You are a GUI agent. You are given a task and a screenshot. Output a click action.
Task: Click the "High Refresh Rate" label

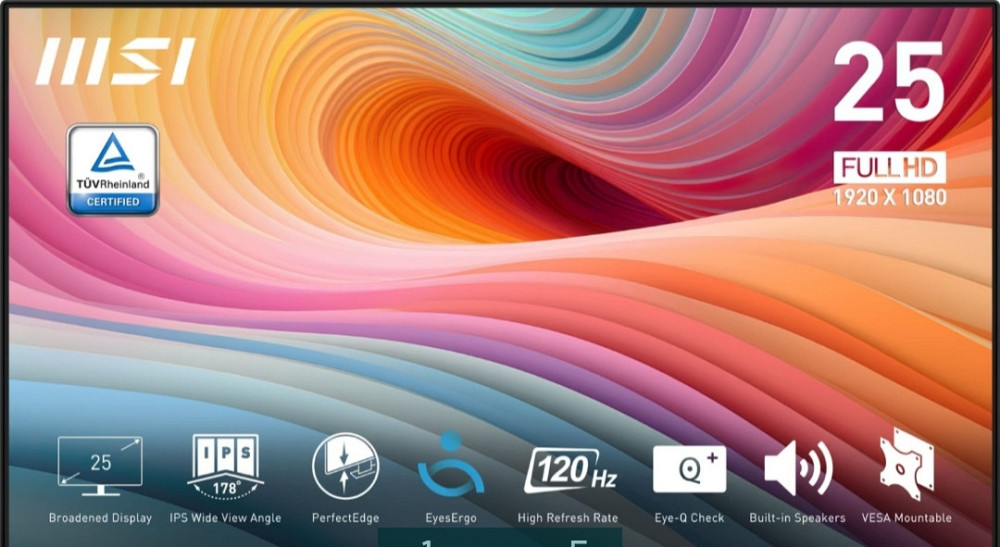coord(567,518)
